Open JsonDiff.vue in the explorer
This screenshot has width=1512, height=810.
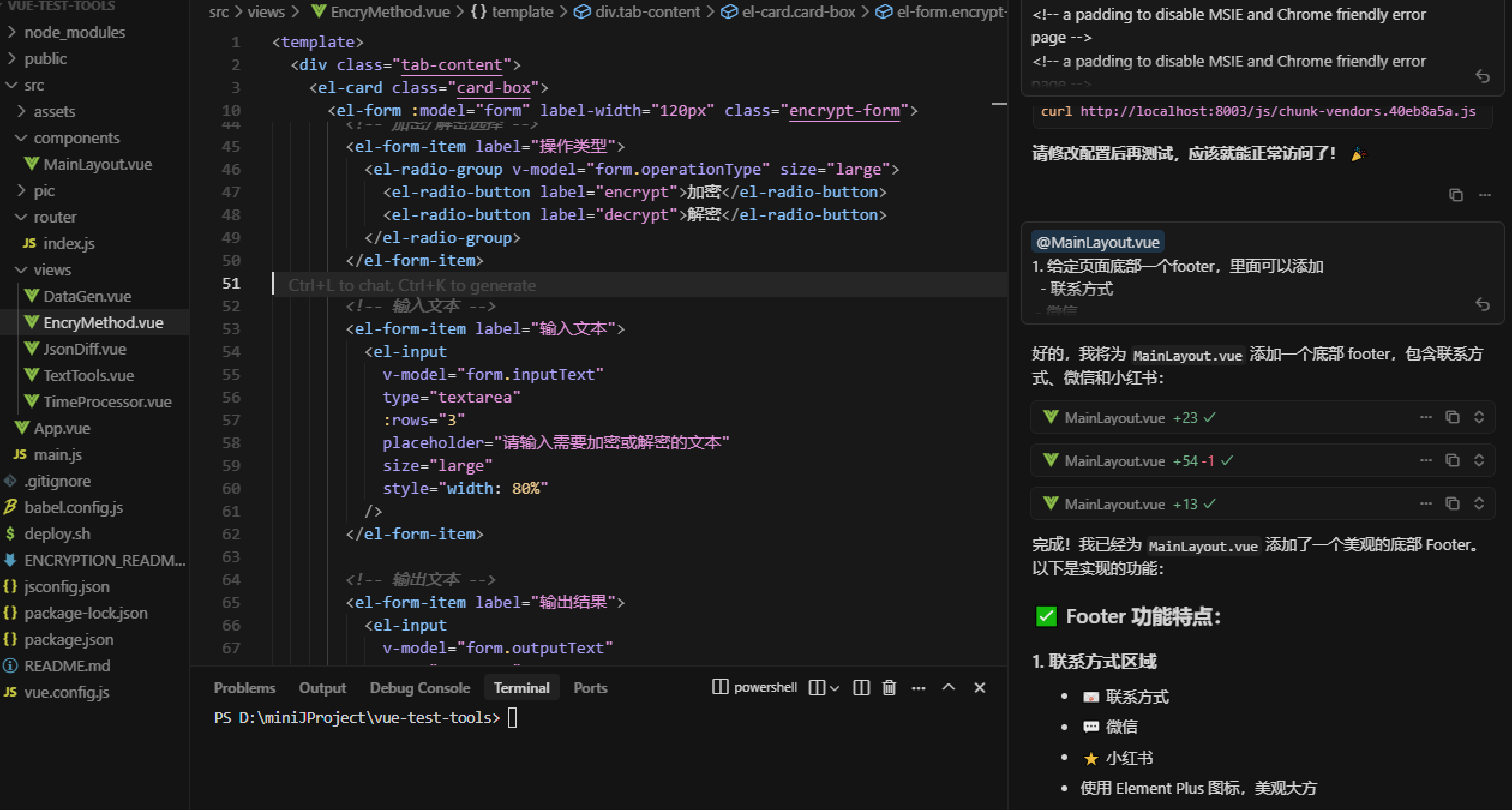[x=85, y=349]
